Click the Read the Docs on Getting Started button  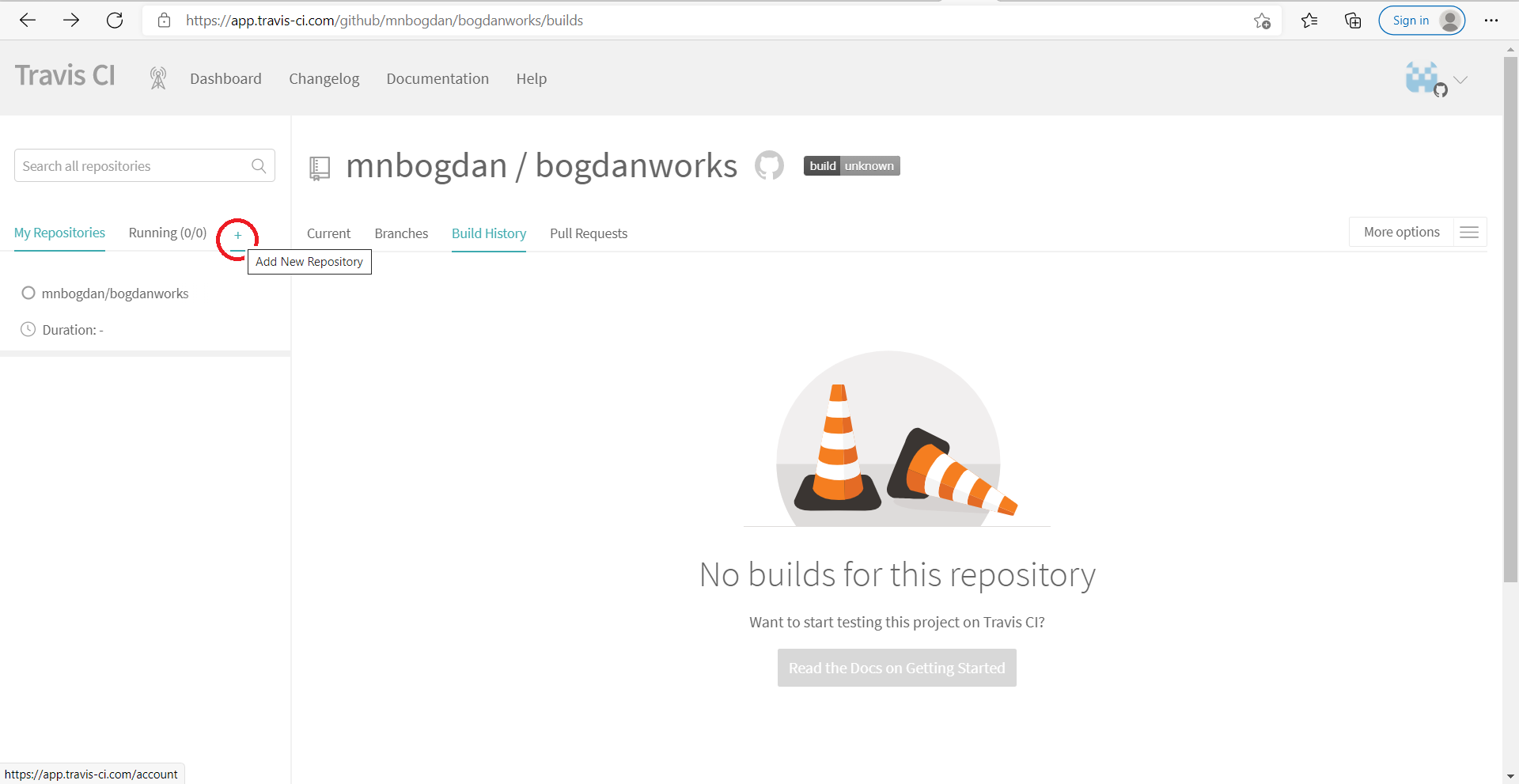click(896, 668)
